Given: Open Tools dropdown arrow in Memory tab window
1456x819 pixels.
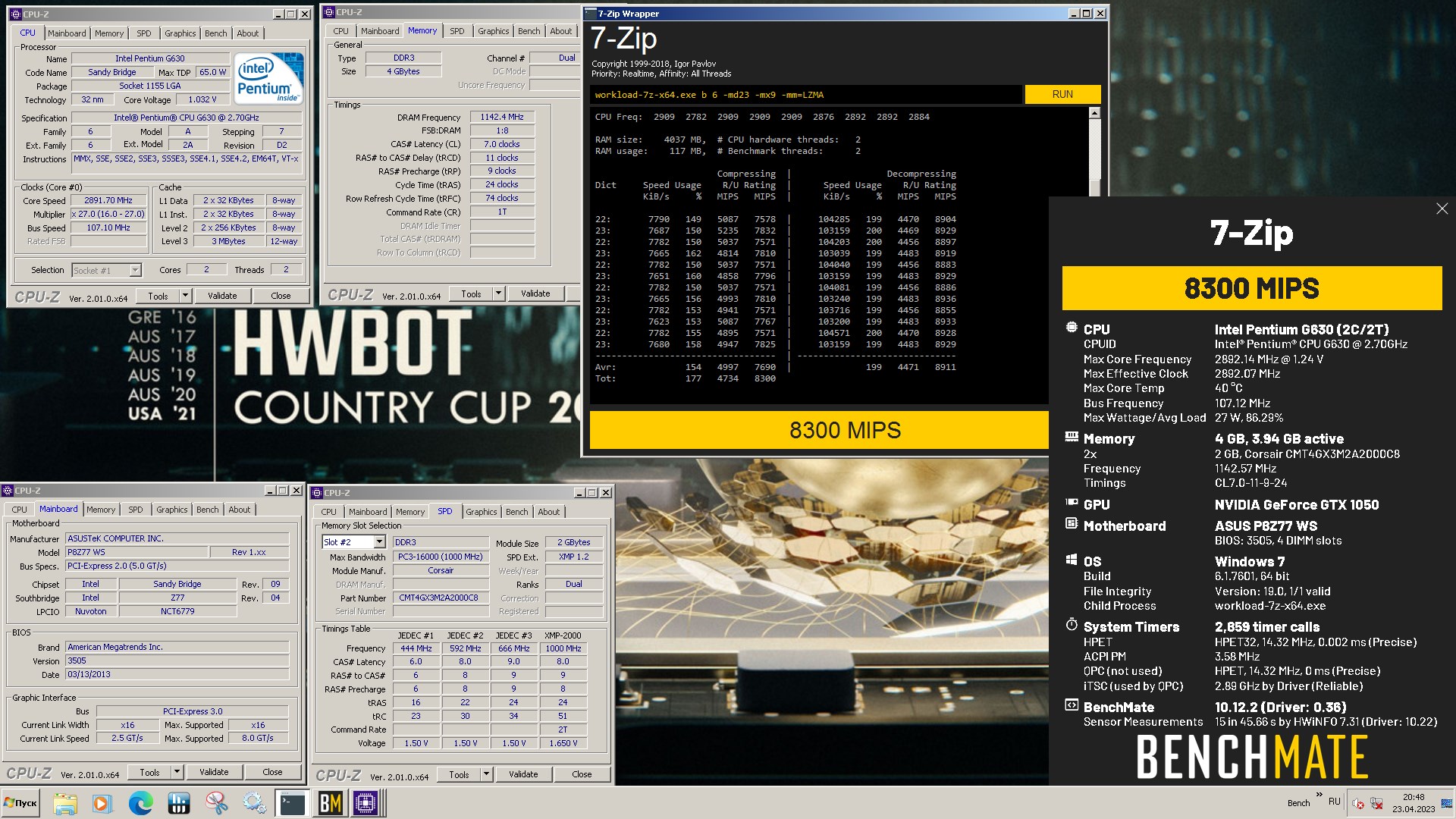Looking at the screenshot, I should [498, 293].
